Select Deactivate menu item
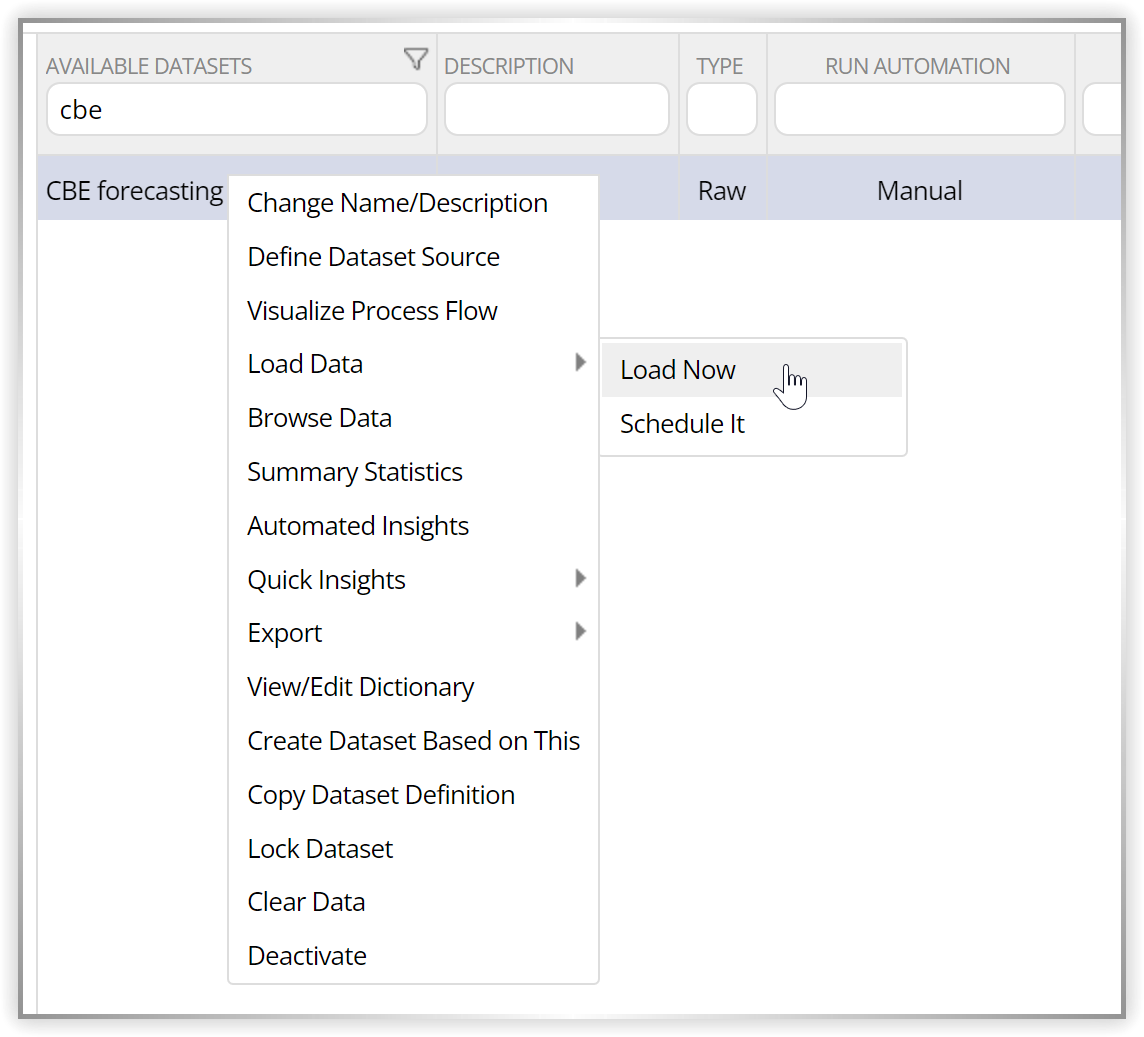 (x=413, y=957)
